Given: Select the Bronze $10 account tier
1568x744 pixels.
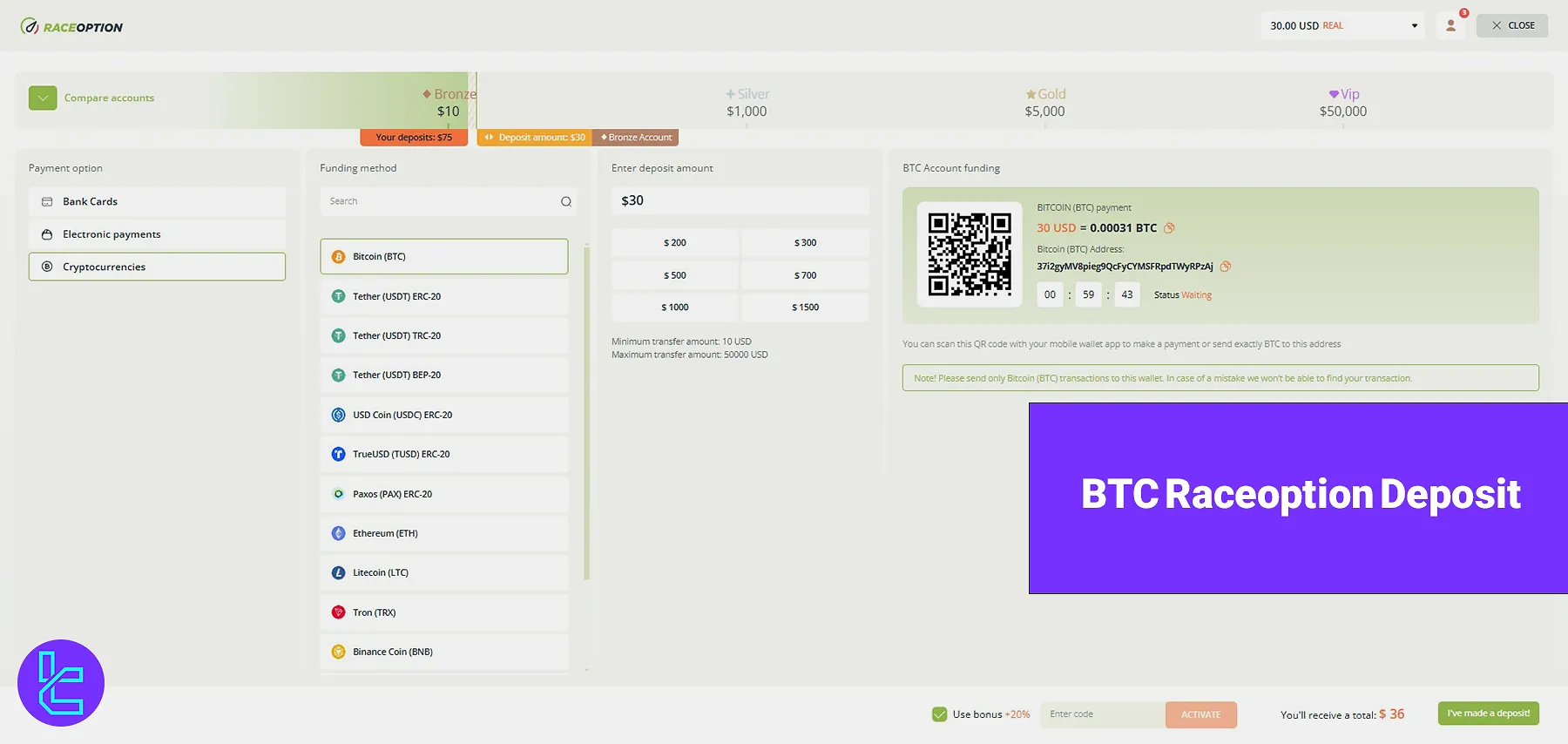Looking at the screenshot, I should [x=449, y=102].
